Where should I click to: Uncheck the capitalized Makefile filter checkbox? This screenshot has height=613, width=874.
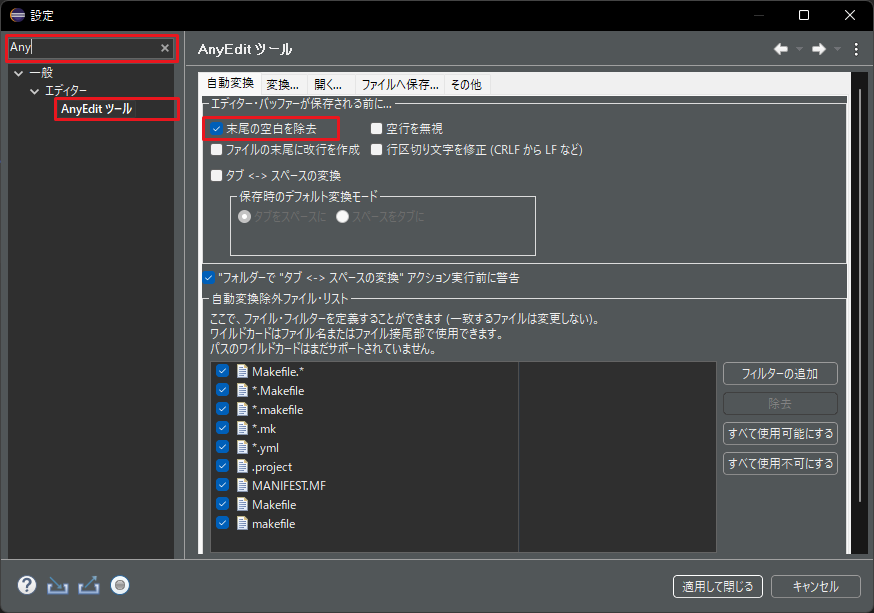222,503
